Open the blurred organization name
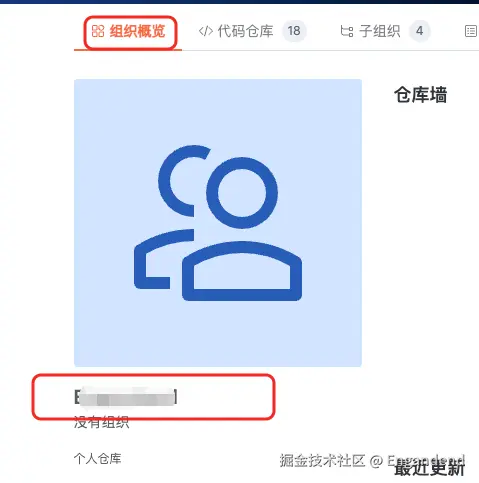The width and height of the screenshot is (479, 483). point(125,396)
